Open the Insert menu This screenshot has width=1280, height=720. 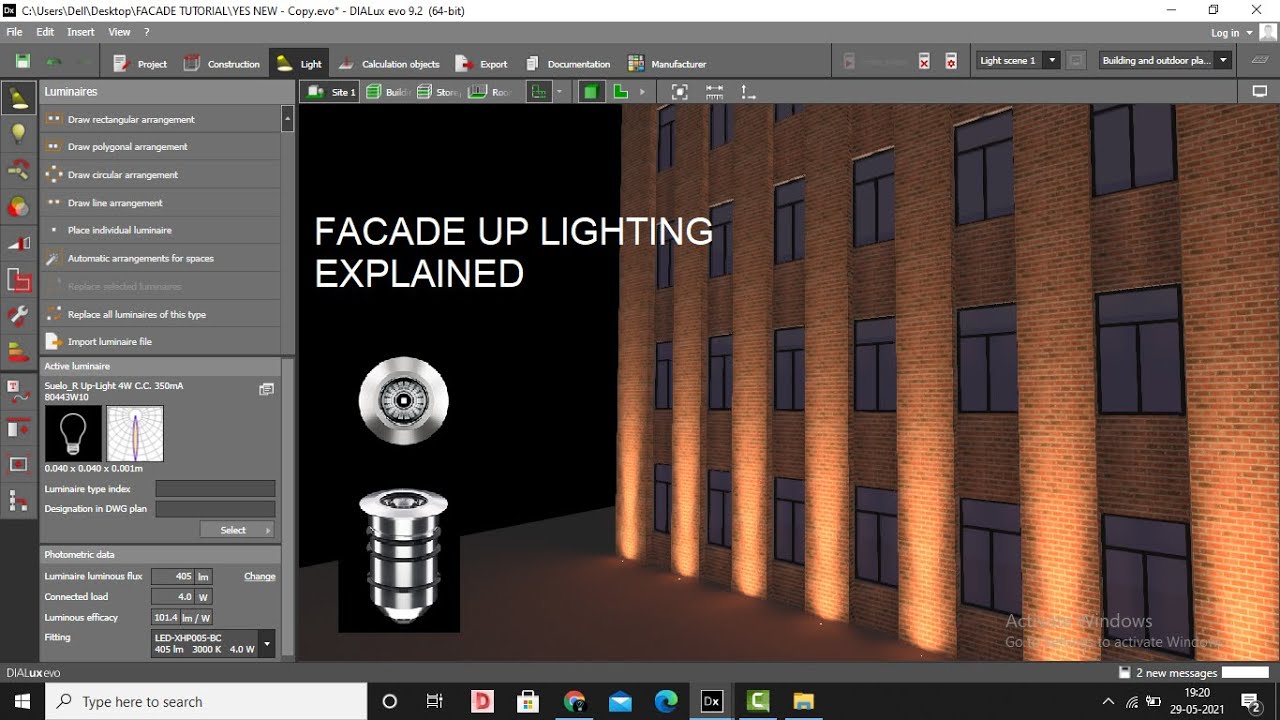81,32
